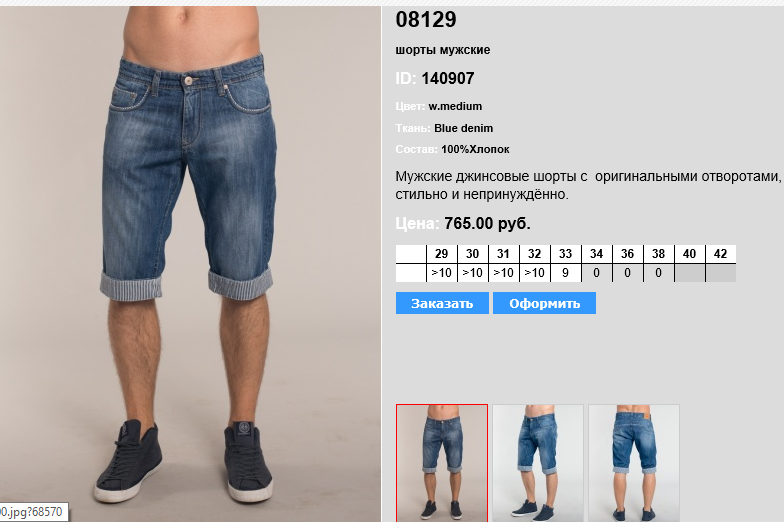784x522 pixels.
Task: Select the back view shorts thumbnail
Action: [634, 463]
